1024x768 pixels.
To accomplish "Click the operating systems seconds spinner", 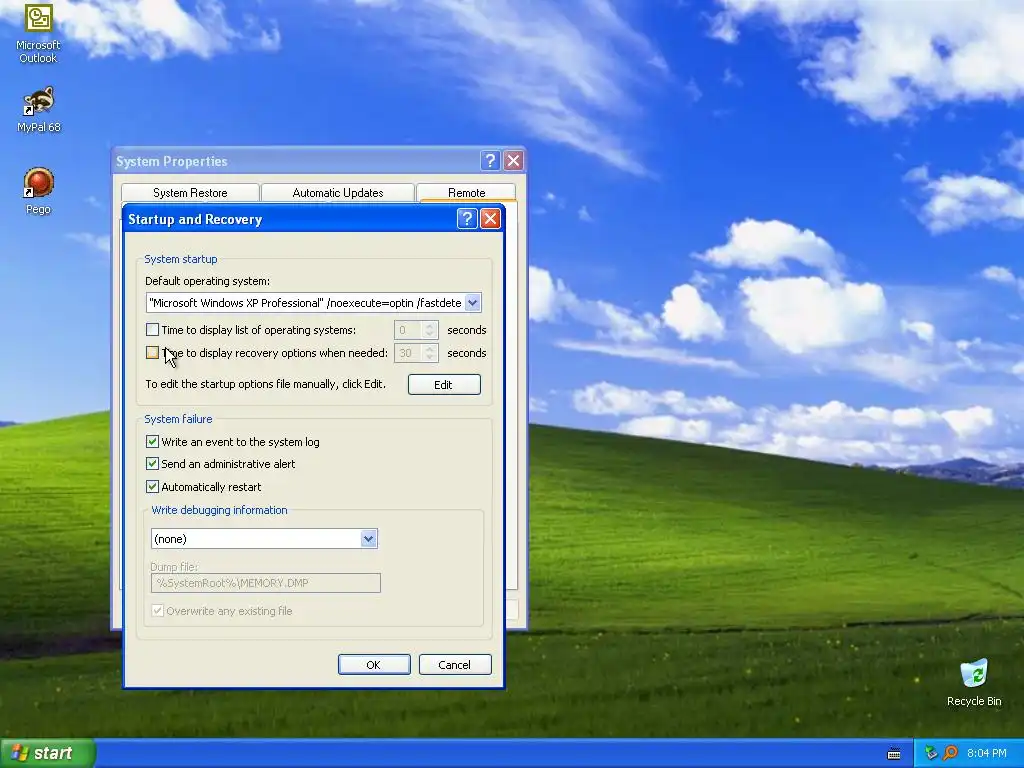I will tap(430, 330).
